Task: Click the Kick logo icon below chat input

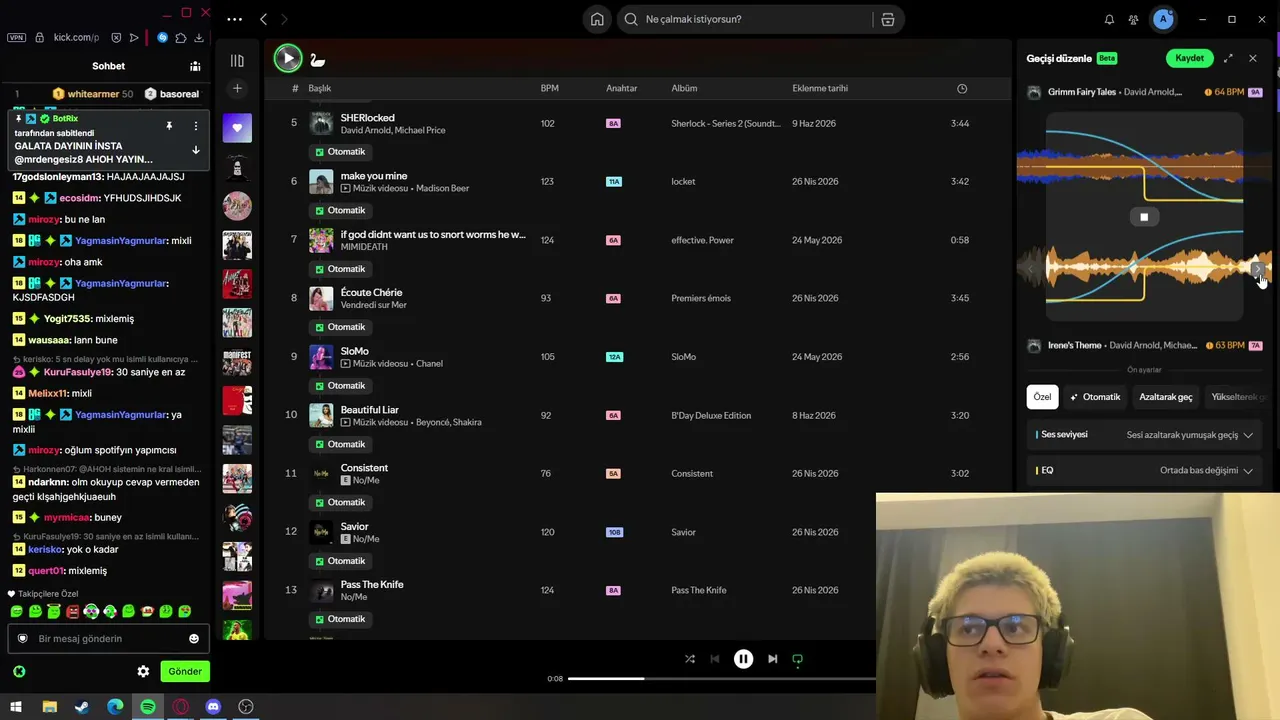Action: [19, 671]
